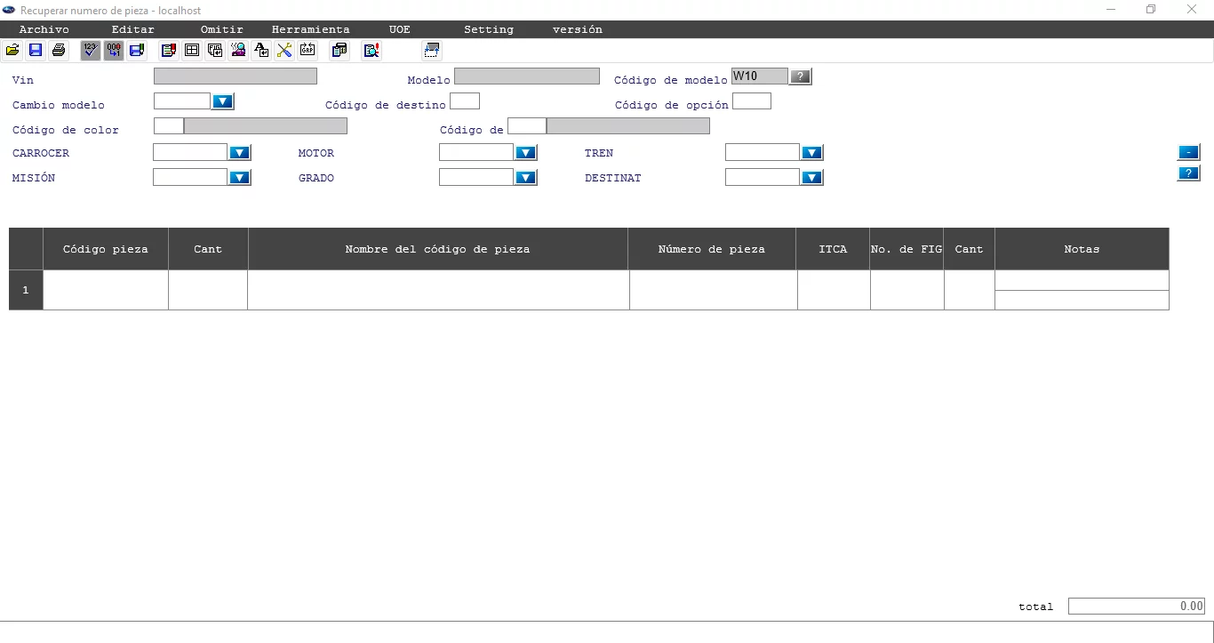Click the wrench and screwdriver tools icon
Viewport: 1214px width, 643px height.
[284, 50]
